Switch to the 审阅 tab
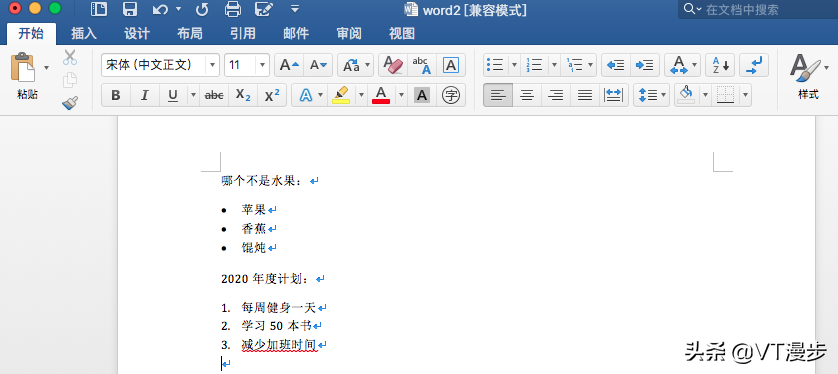 point(349,34)
